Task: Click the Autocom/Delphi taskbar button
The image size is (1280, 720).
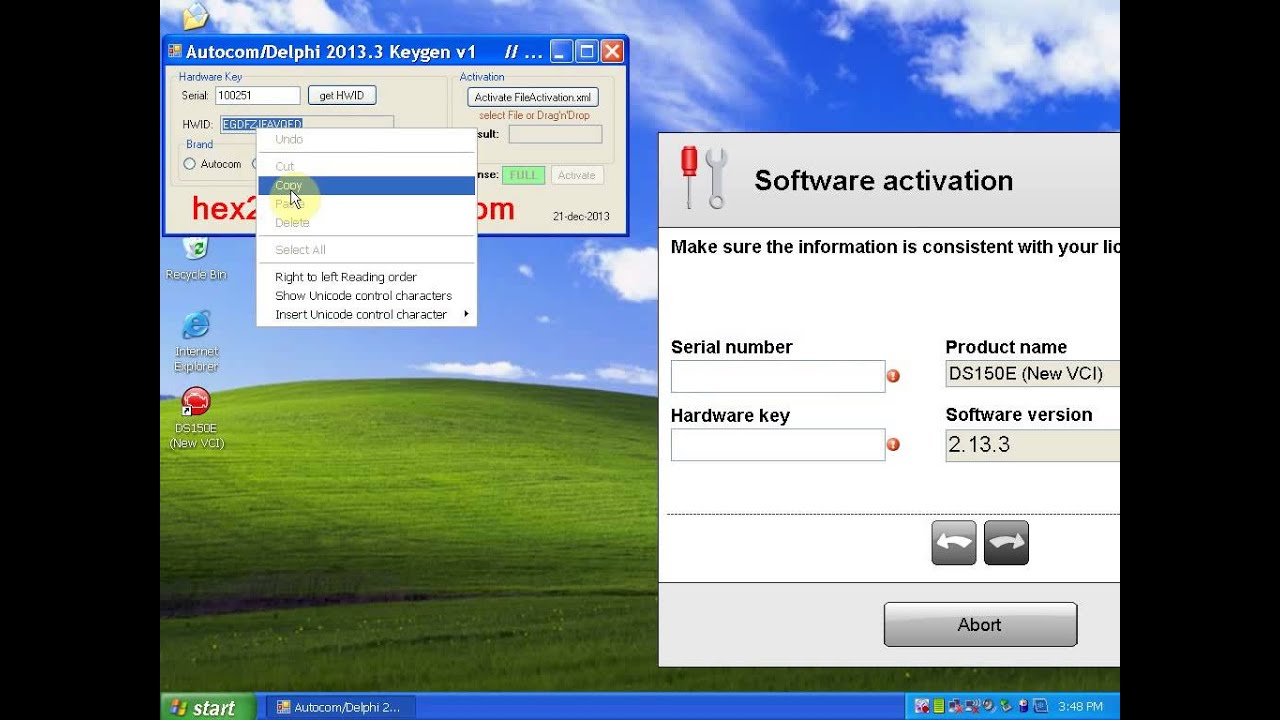Action: (x=341, y=707)
